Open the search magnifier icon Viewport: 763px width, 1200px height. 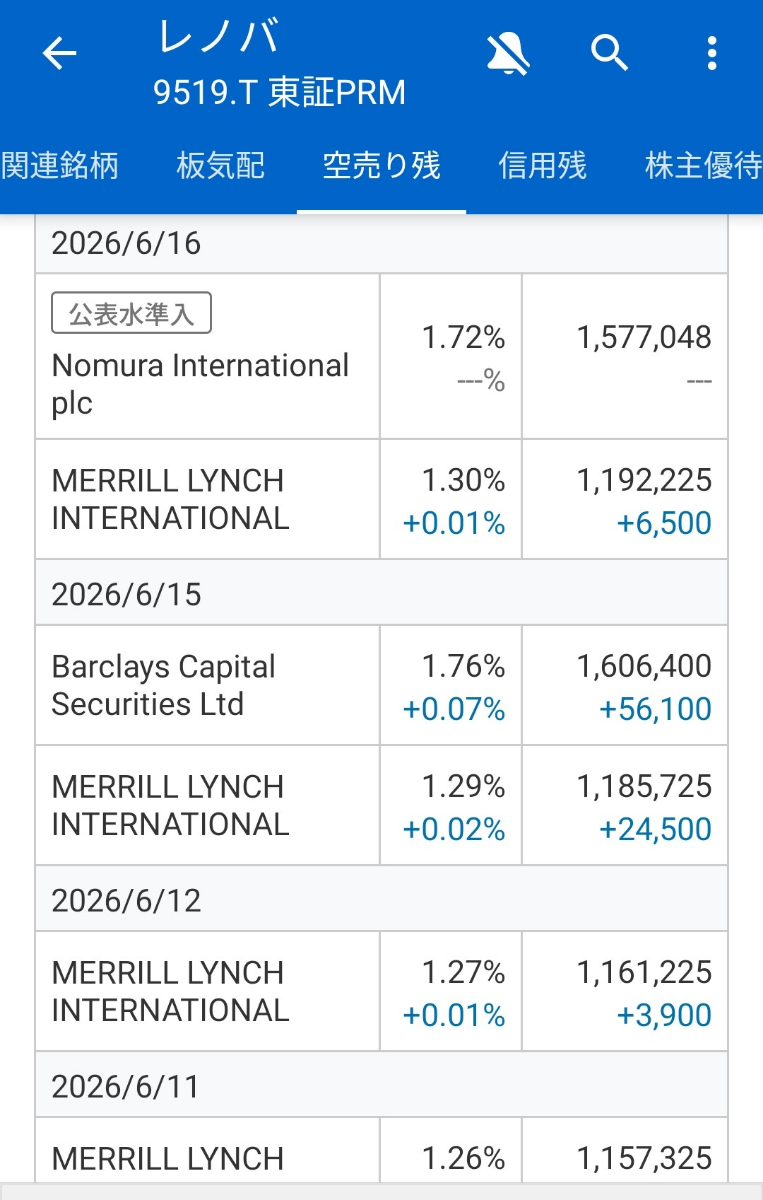609,52
